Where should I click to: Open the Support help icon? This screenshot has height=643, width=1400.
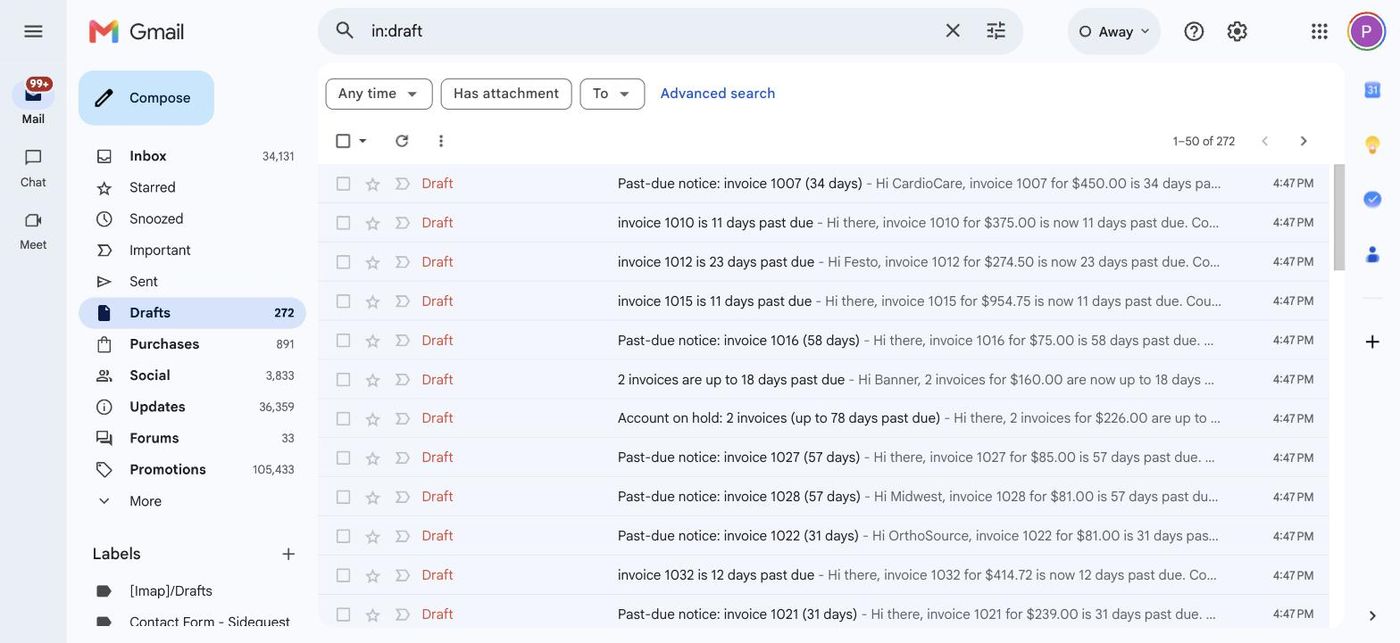1194,31
